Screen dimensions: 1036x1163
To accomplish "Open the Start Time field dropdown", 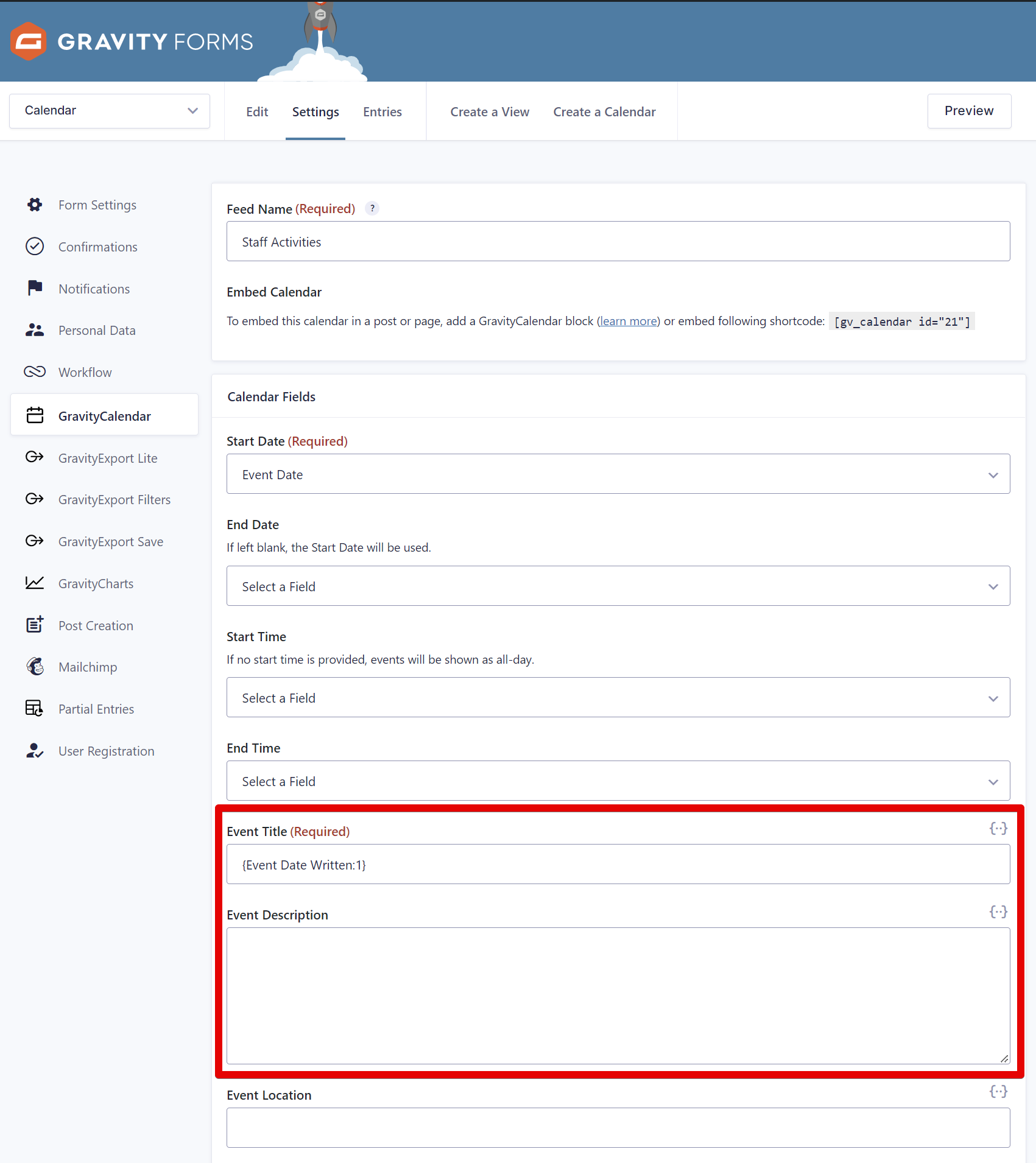I will [618, 698].
